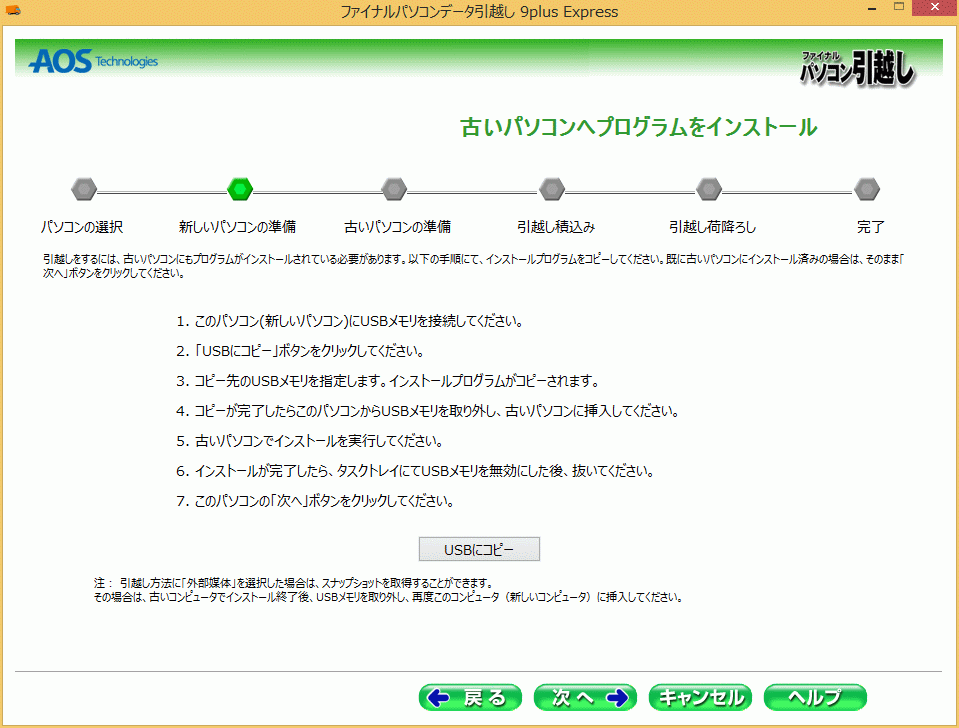Click the 完了 step hexagon

(867, 188)
